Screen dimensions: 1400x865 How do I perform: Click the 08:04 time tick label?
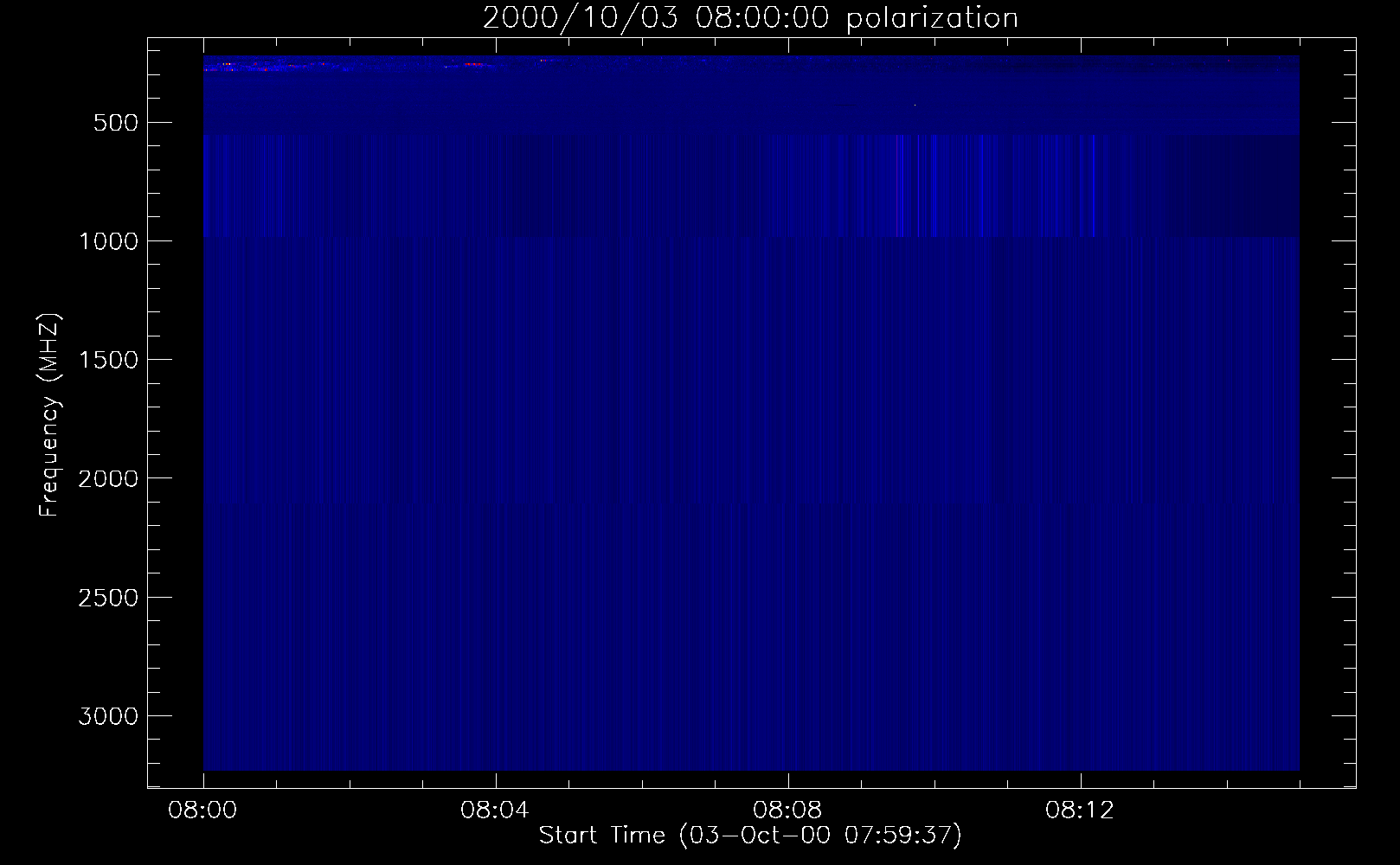(x=495, y=811)
